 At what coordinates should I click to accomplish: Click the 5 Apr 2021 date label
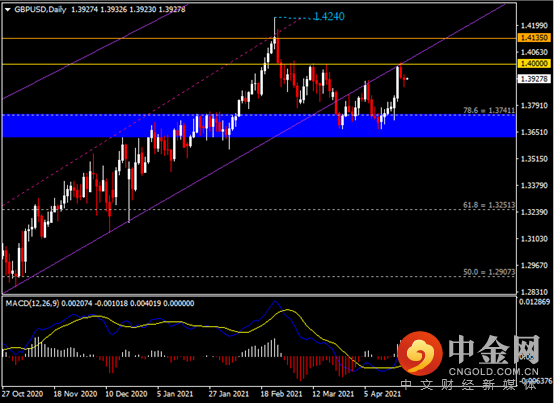[383, 394]
